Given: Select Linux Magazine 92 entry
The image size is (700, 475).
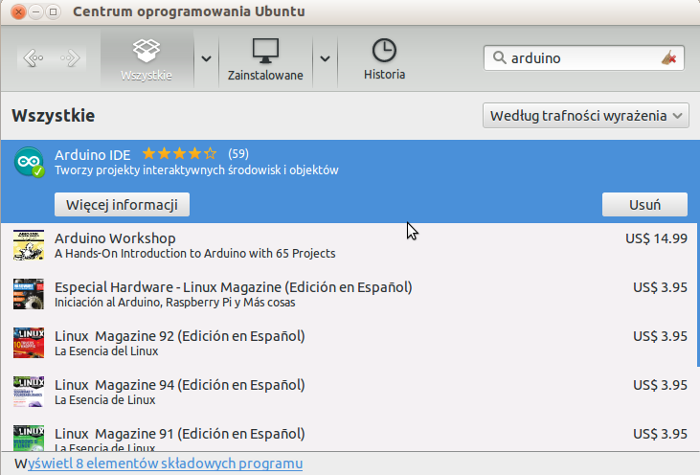Looking at the screenshot, I should (x=349, y=343).
